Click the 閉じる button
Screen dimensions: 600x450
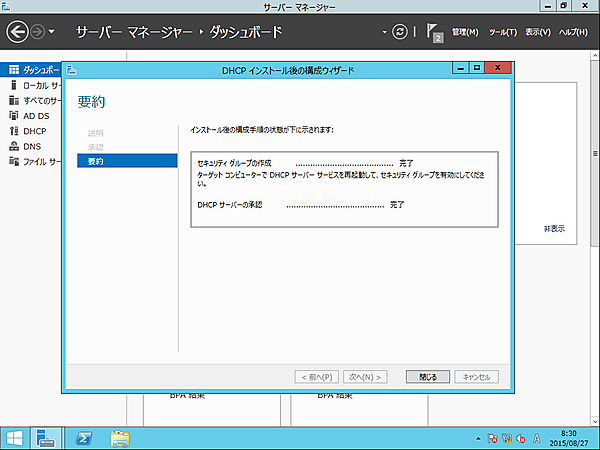pyautogui.click(x=428, y=377)
